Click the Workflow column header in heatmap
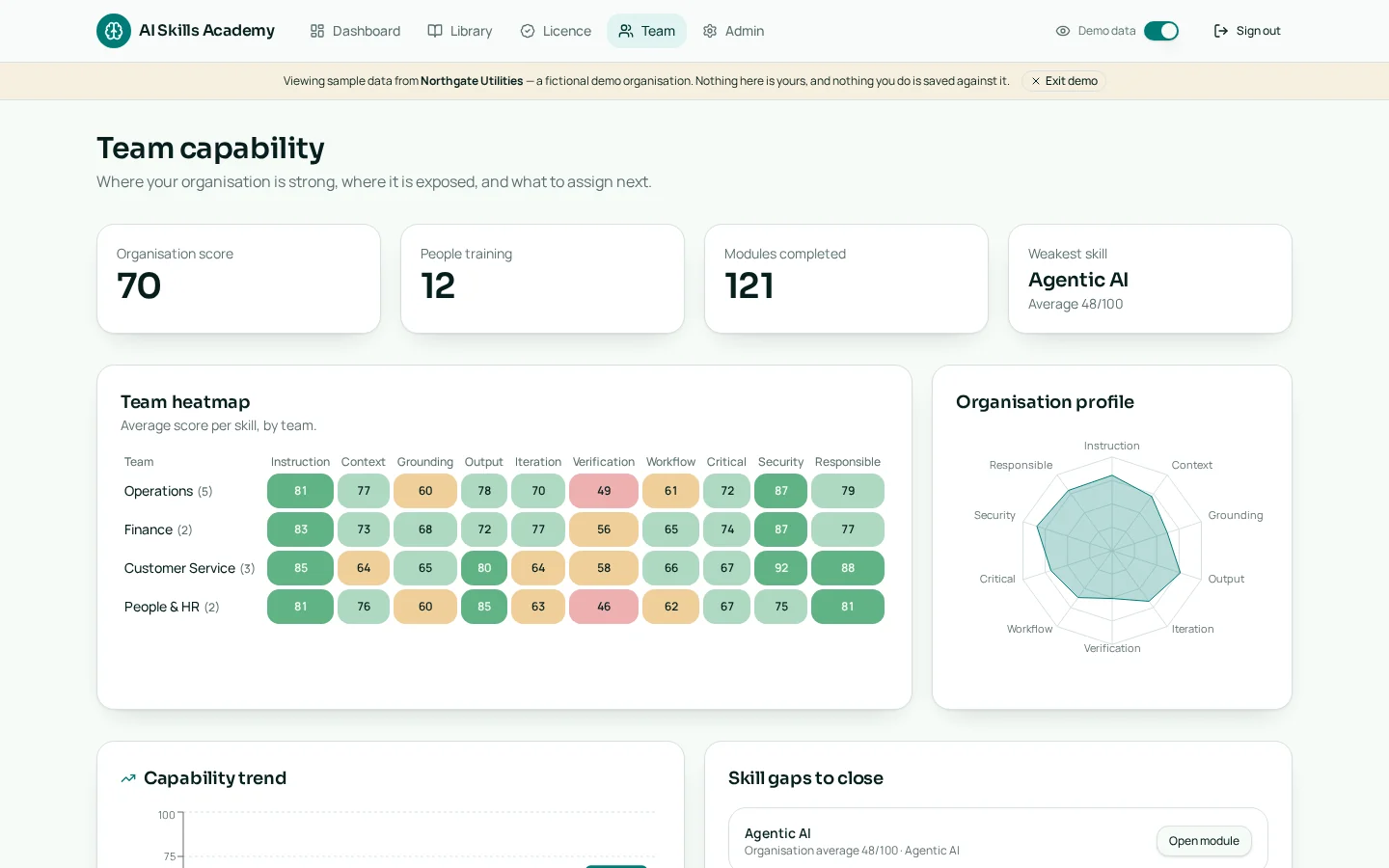Viewport: 1389px width, 868px height. (670, 462)
